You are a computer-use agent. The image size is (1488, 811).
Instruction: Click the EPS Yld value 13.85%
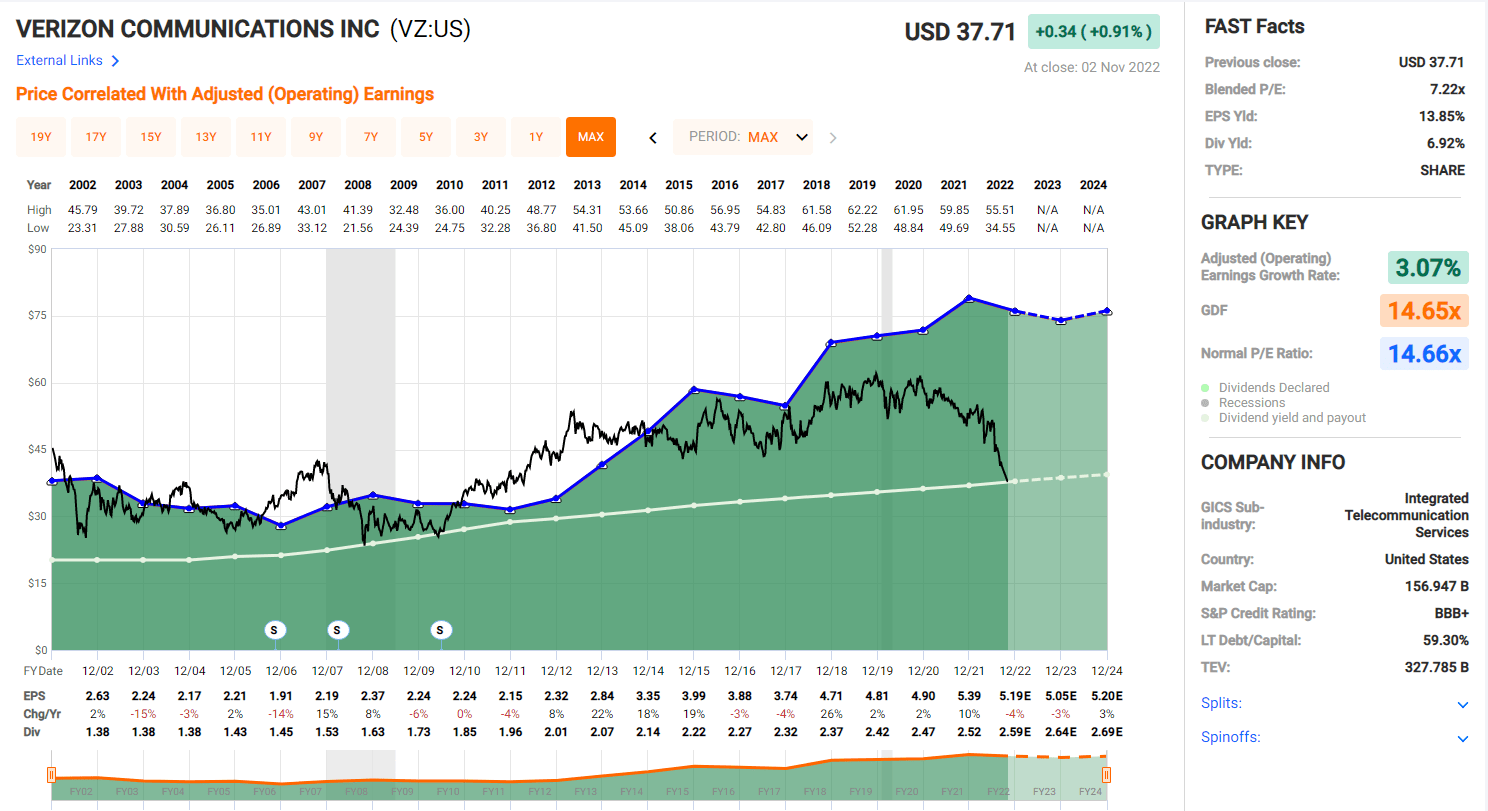1443,116
